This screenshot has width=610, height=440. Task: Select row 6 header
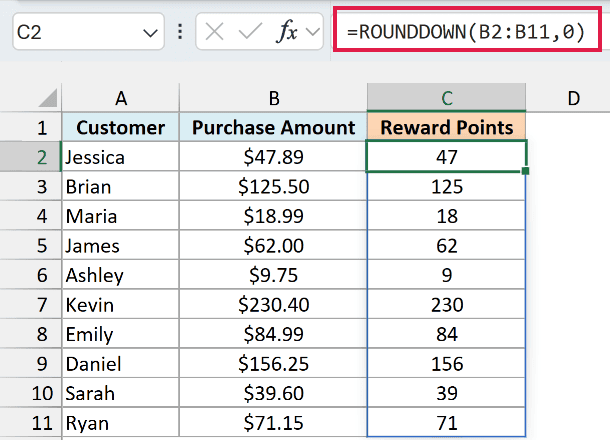(x=30, y=275)
